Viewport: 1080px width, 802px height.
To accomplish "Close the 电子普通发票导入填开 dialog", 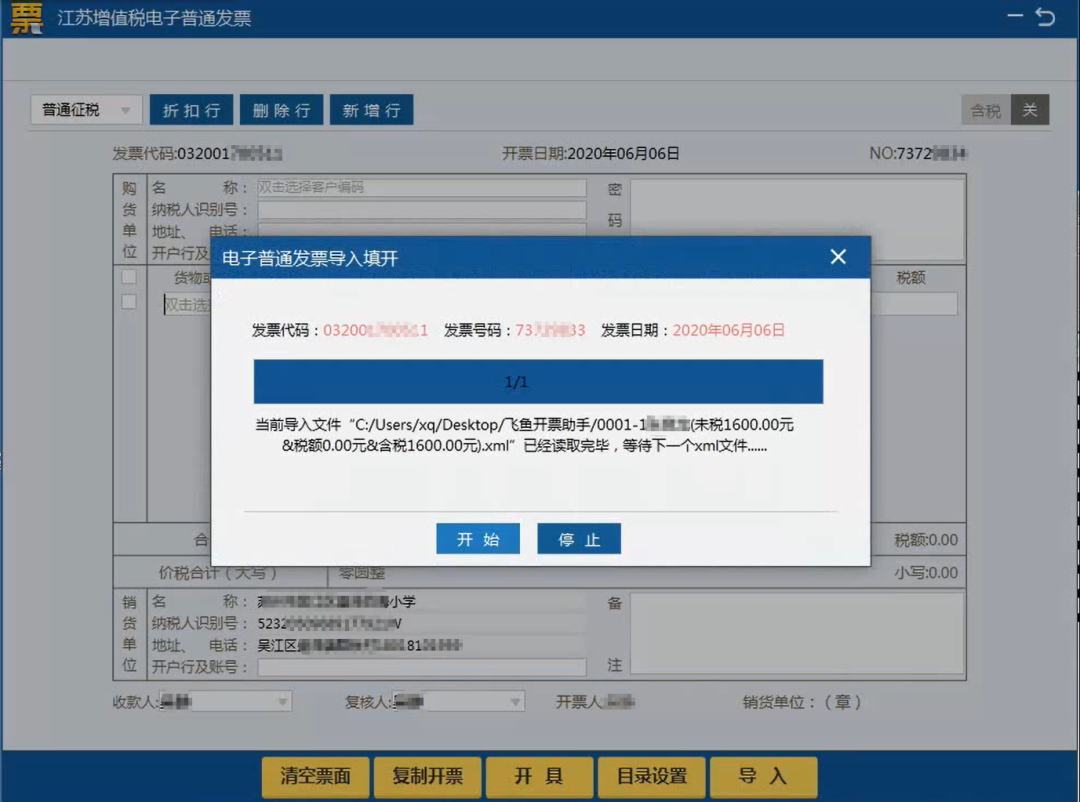I will 838,257.
